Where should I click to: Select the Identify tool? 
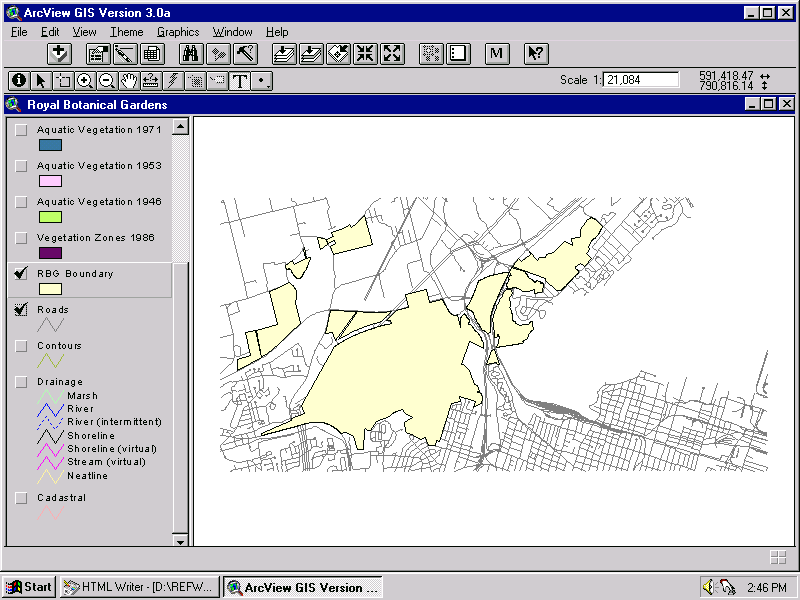tap(18, 81)
